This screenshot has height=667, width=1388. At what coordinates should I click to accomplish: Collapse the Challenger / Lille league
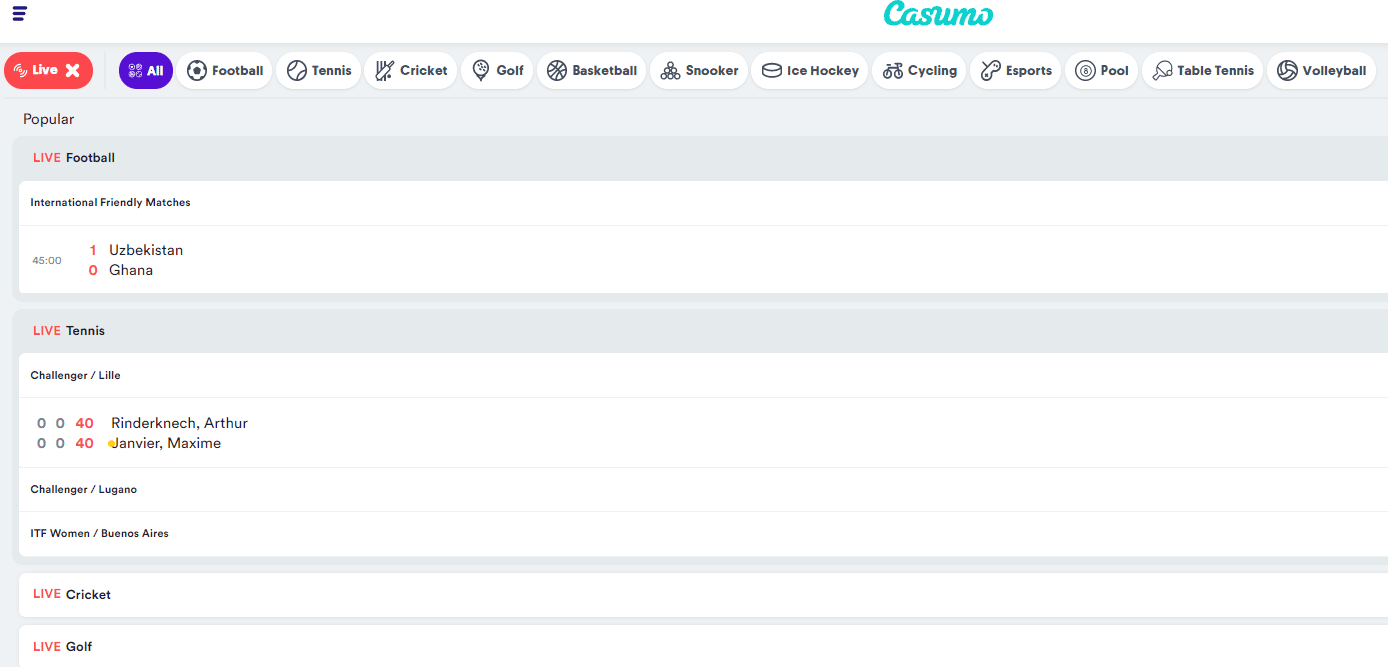(x=75, y=376)
